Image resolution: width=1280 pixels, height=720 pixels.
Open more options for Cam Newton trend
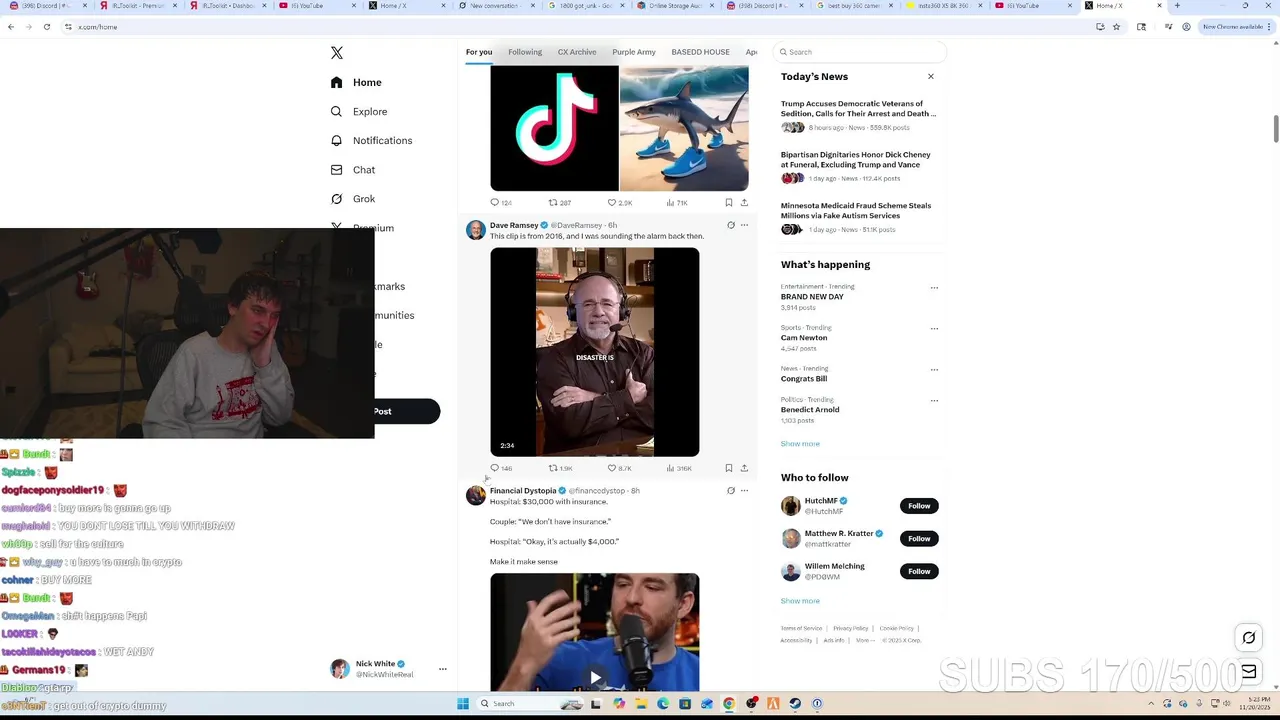click(x=934, y=329)
